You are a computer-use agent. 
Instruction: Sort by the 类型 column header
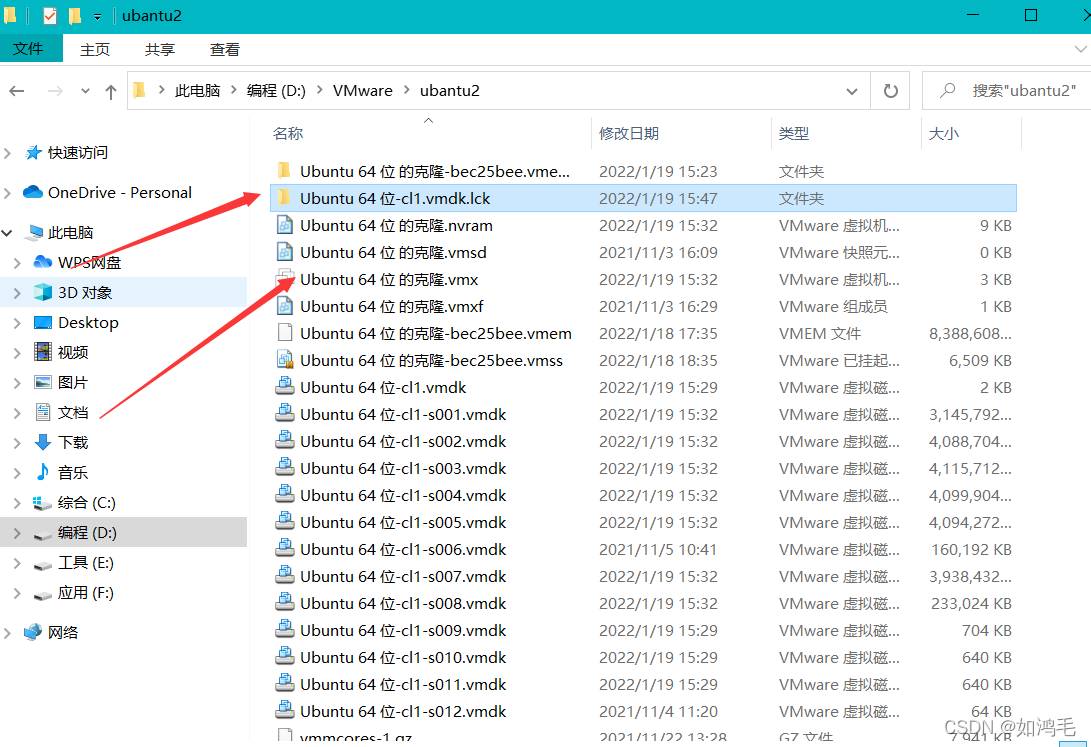(794, 133)
